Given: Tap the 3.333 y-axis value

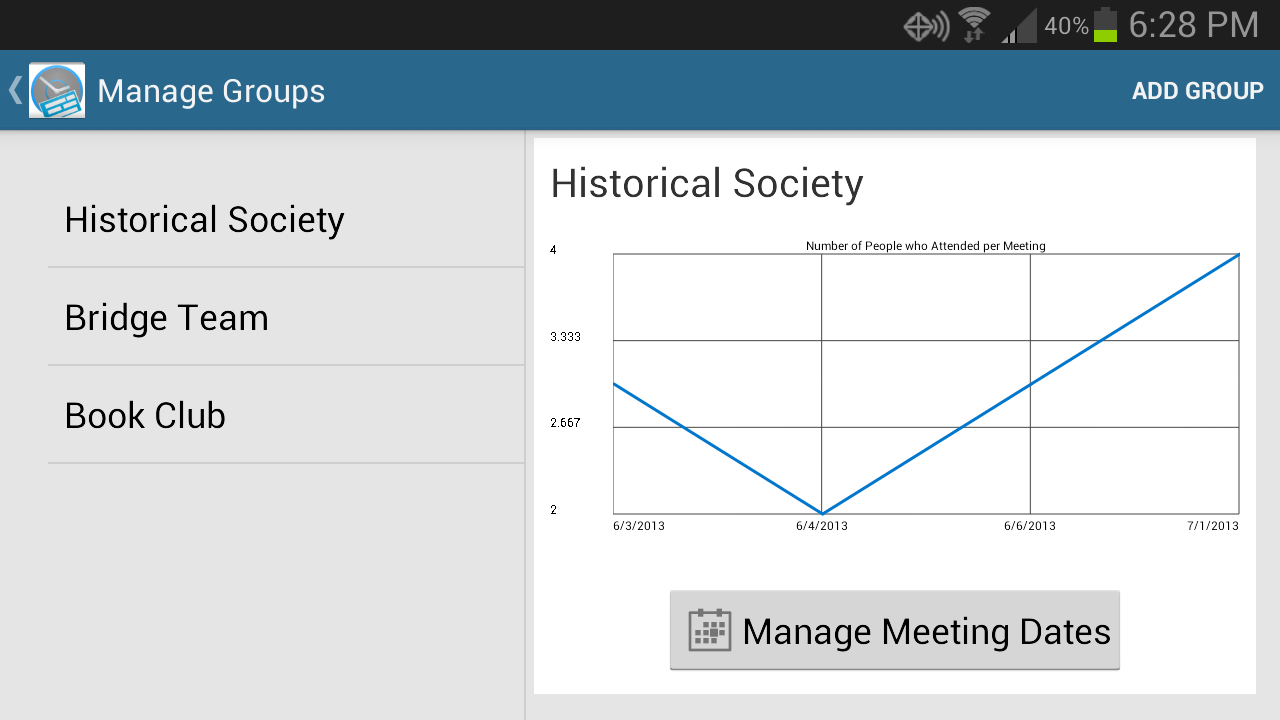Looking at the screenshot, I should pyautogui.click(x=565, y=337).
